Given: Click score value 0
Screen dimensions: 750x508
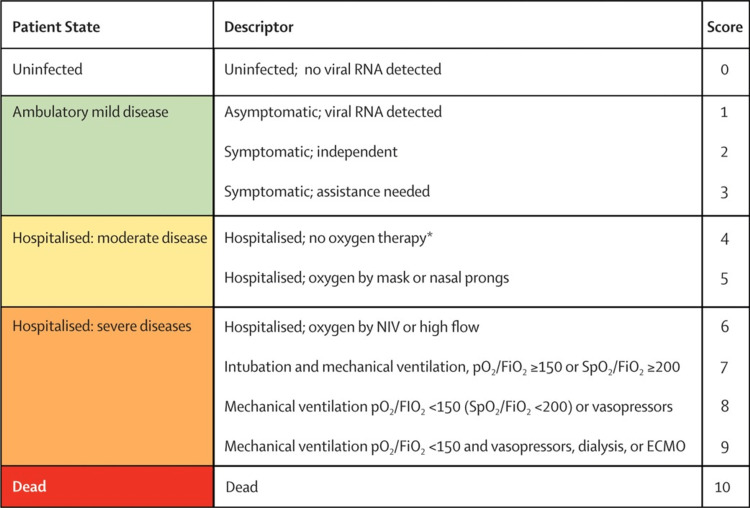Looking at the screenshot, I should click(x=725, y=70).
